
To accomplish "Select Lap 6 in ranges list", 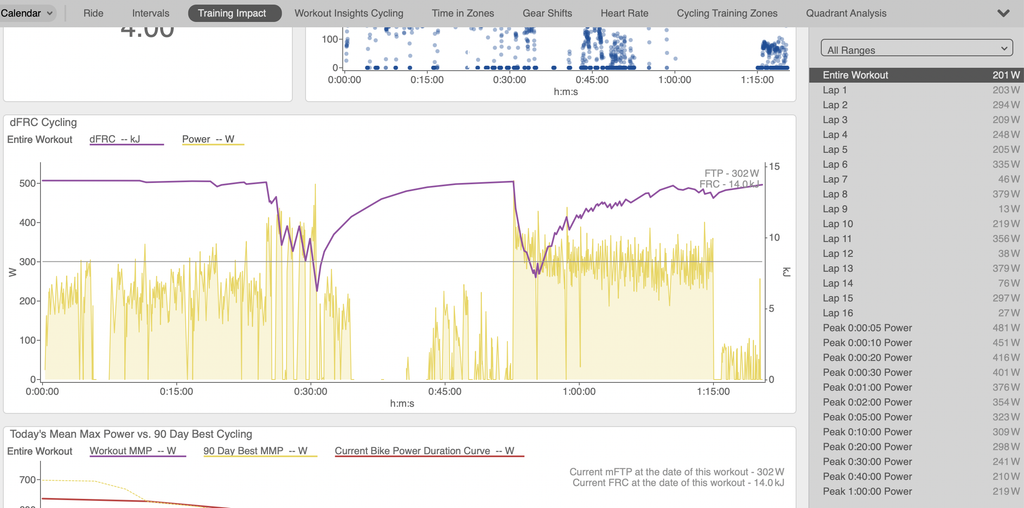I will (916, 165).
